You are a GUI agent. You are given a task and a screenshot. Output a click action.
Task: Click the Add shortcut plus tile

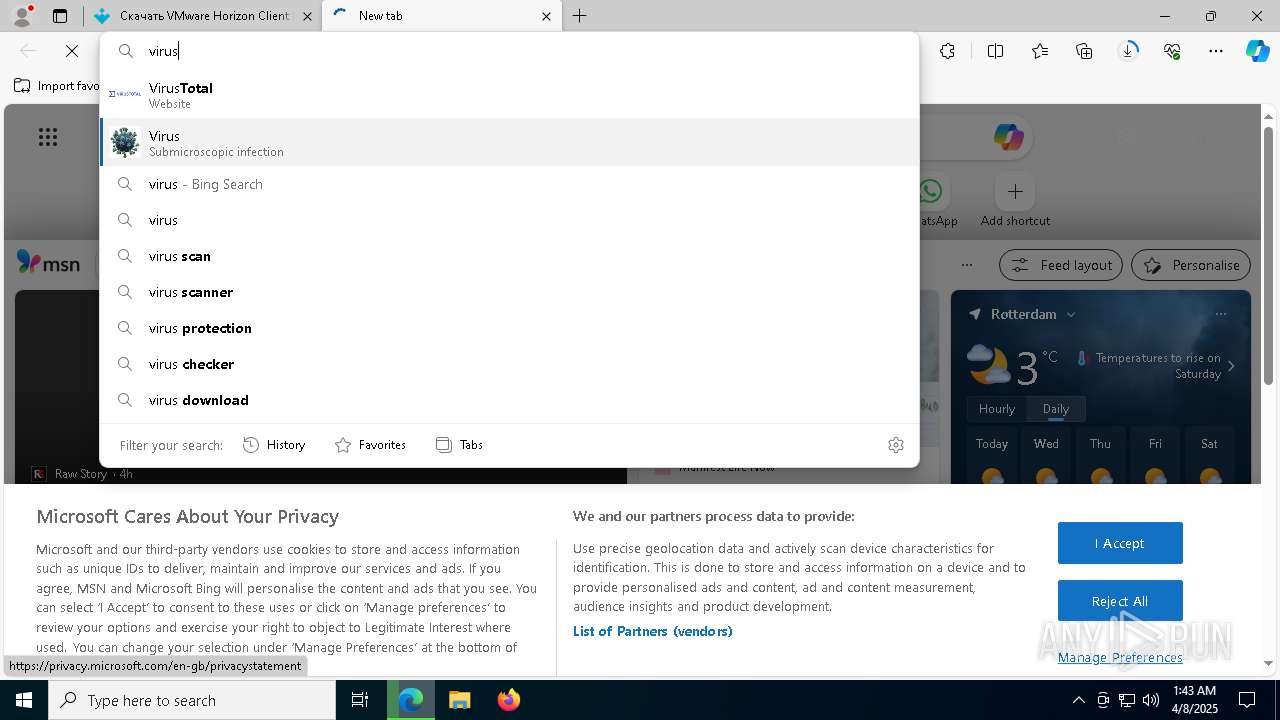[x=1015, y=191]
